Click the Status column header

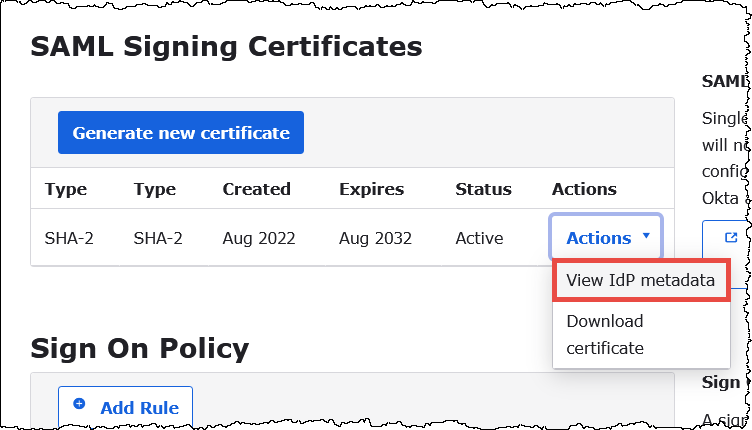tap(483, 189)
